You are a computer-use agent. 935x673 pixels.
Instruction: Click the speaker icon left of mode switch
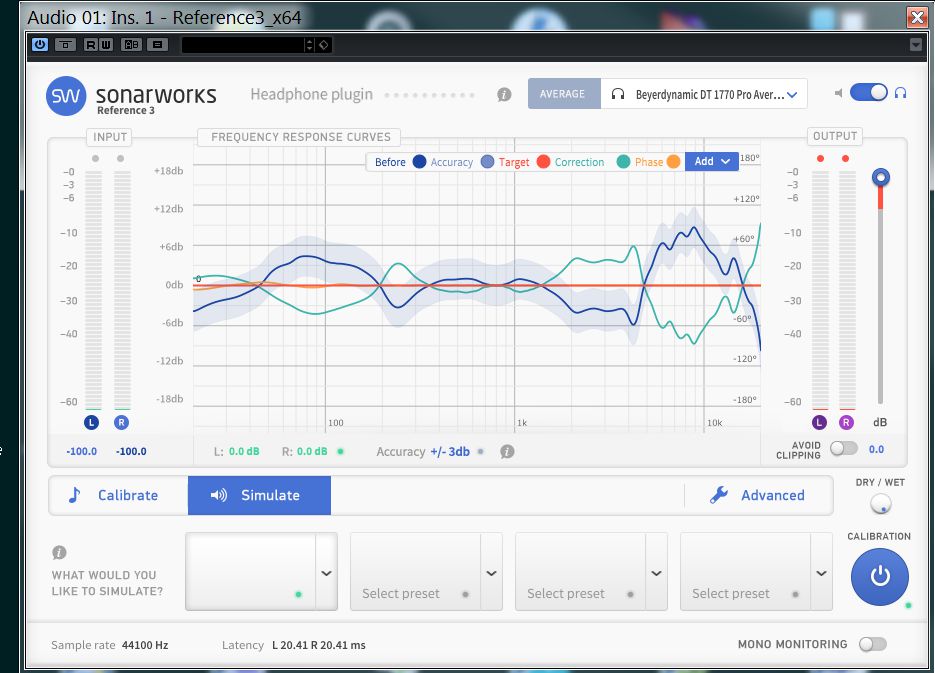coord(838,93)
